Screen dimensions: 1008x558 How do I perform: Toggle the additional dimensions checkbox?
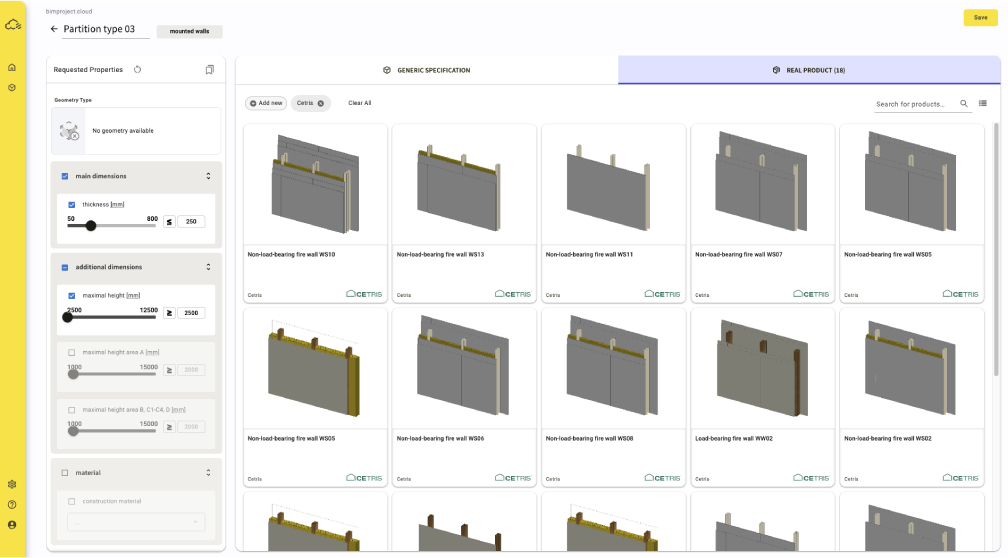65,267
